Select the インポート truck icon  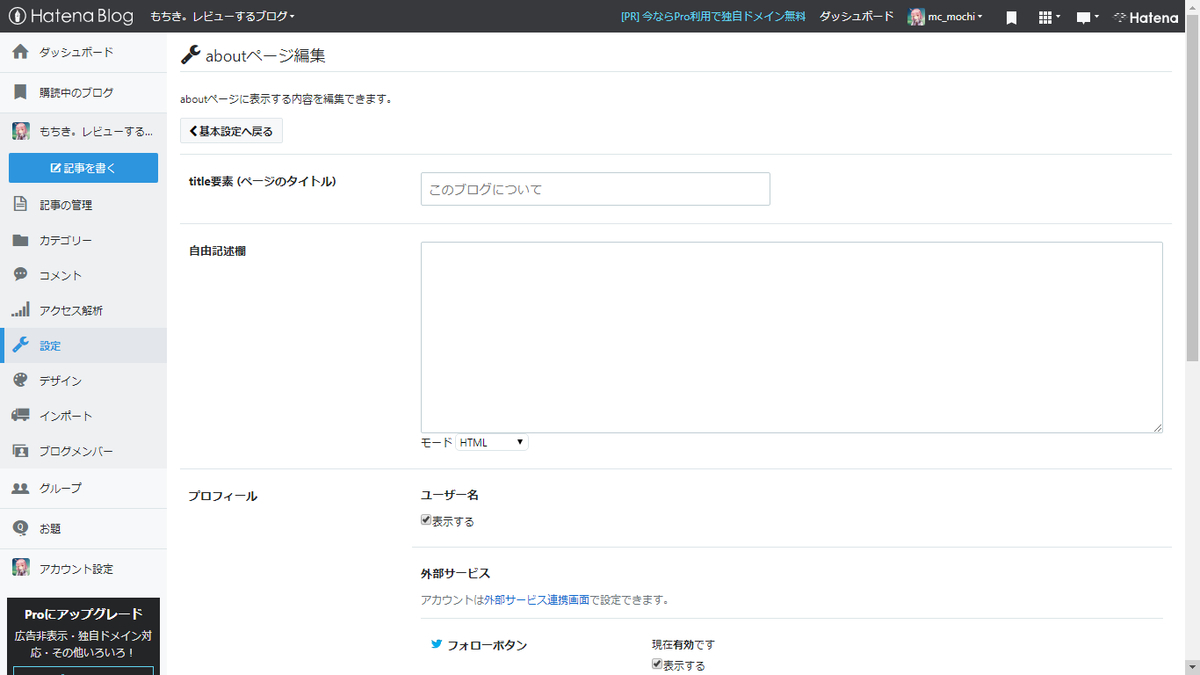pyautogui.click(x=22, y=415)
